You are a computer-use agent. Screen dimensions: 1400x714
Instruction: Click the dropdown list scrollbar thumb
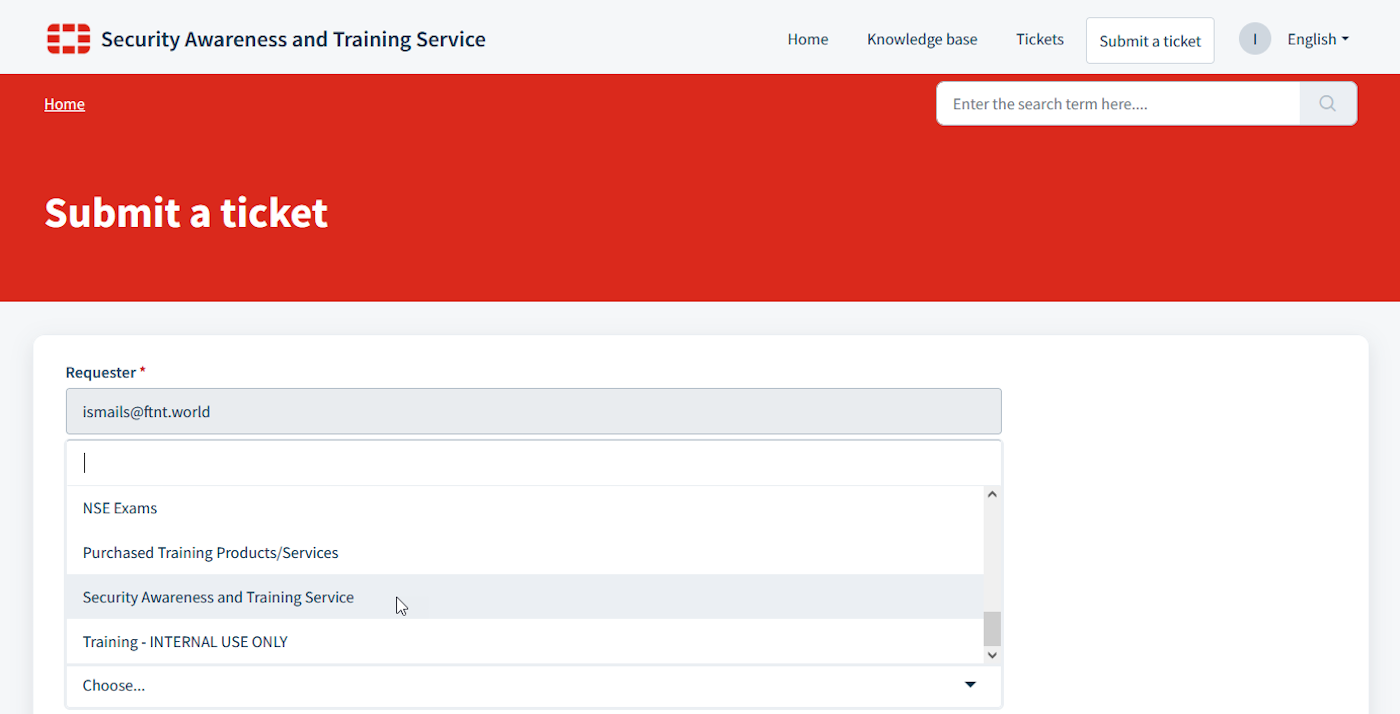click(992, 629)
